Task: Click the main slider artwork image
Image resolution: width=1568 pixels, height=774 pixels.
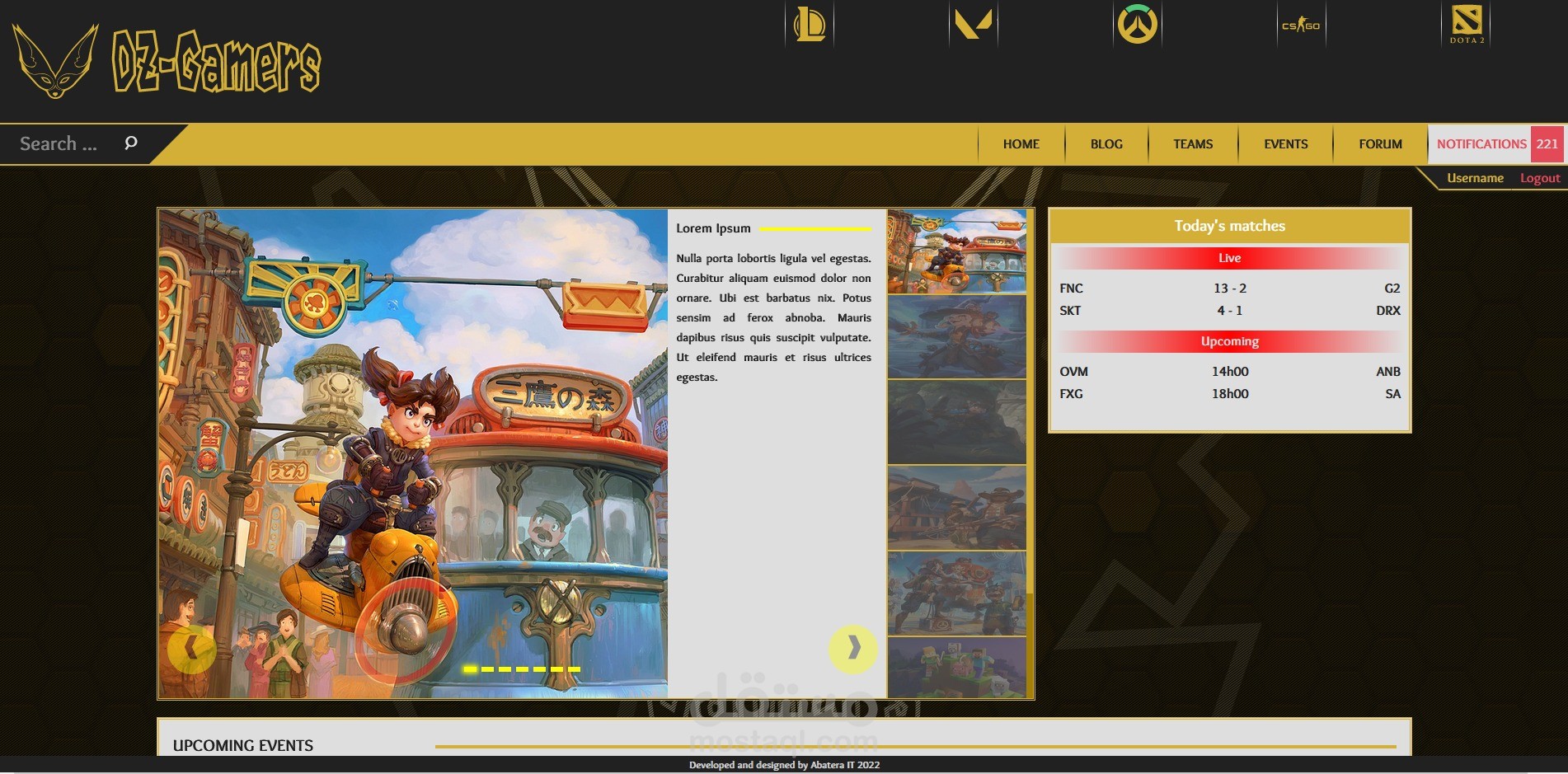Action: 413,453
